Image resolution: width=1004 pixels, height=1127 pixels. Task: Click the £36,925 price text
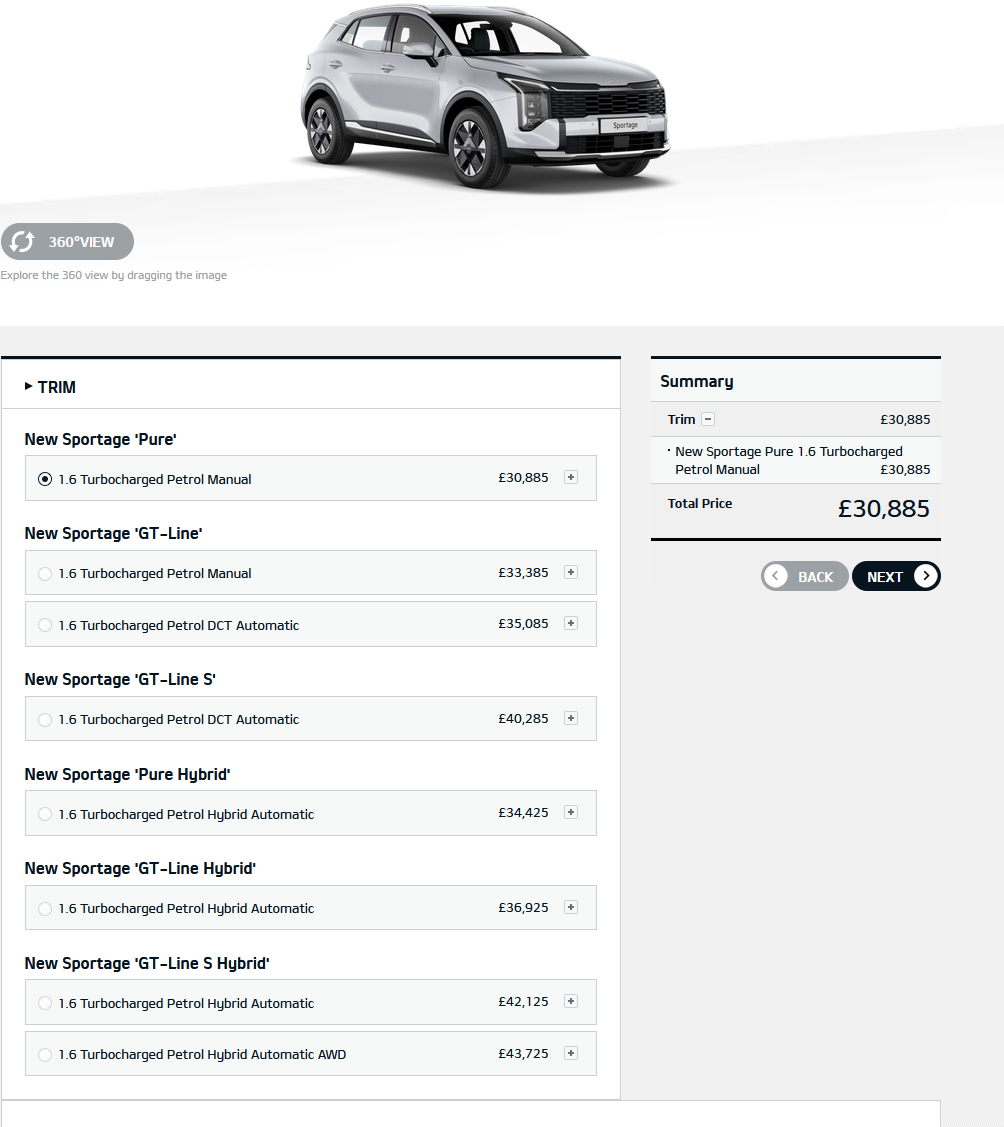point(523,908)
